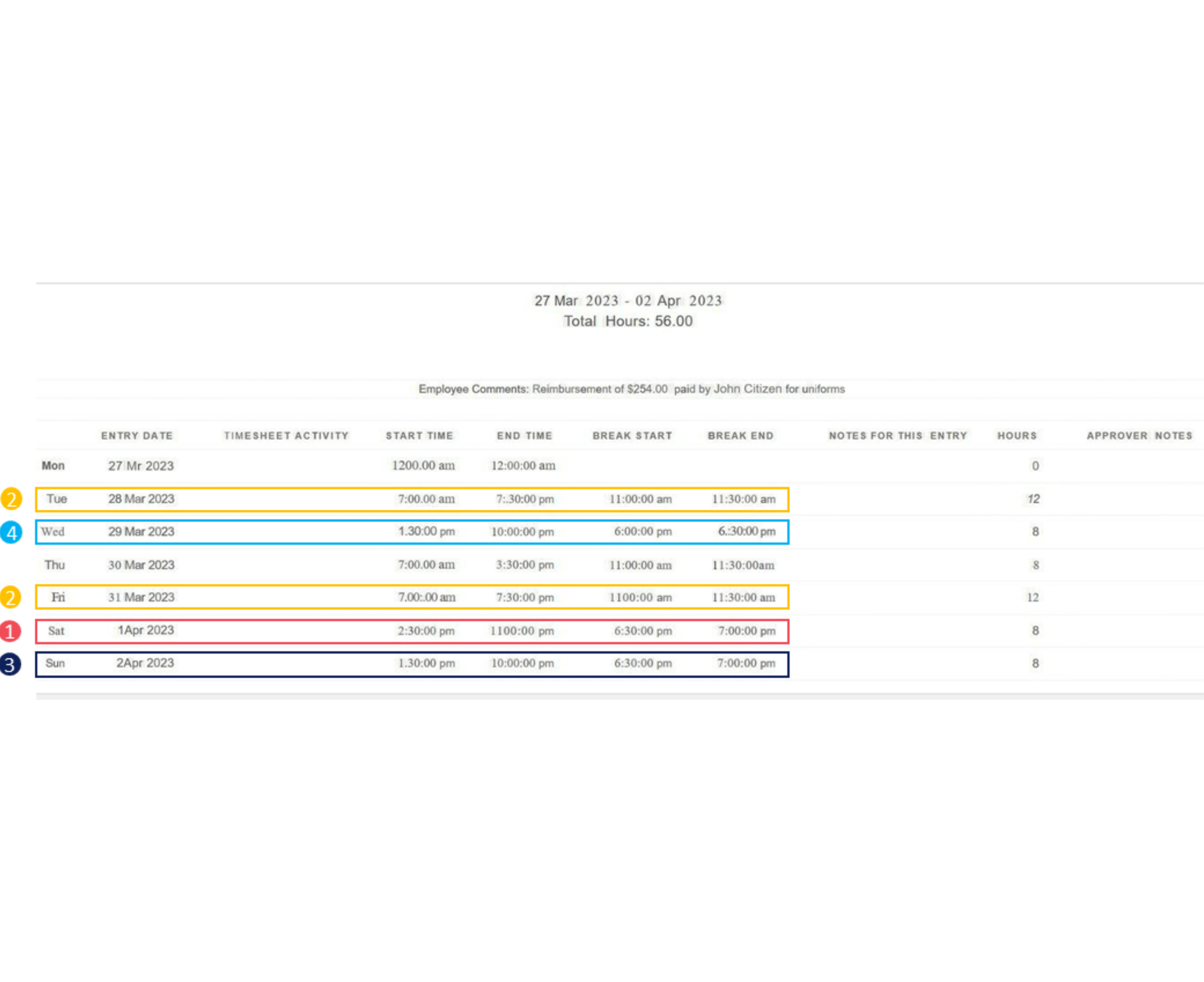
Task: Click Tuesday's 7:30:00 pm end time
Action: pyautogui.click(x=525, y=500)
